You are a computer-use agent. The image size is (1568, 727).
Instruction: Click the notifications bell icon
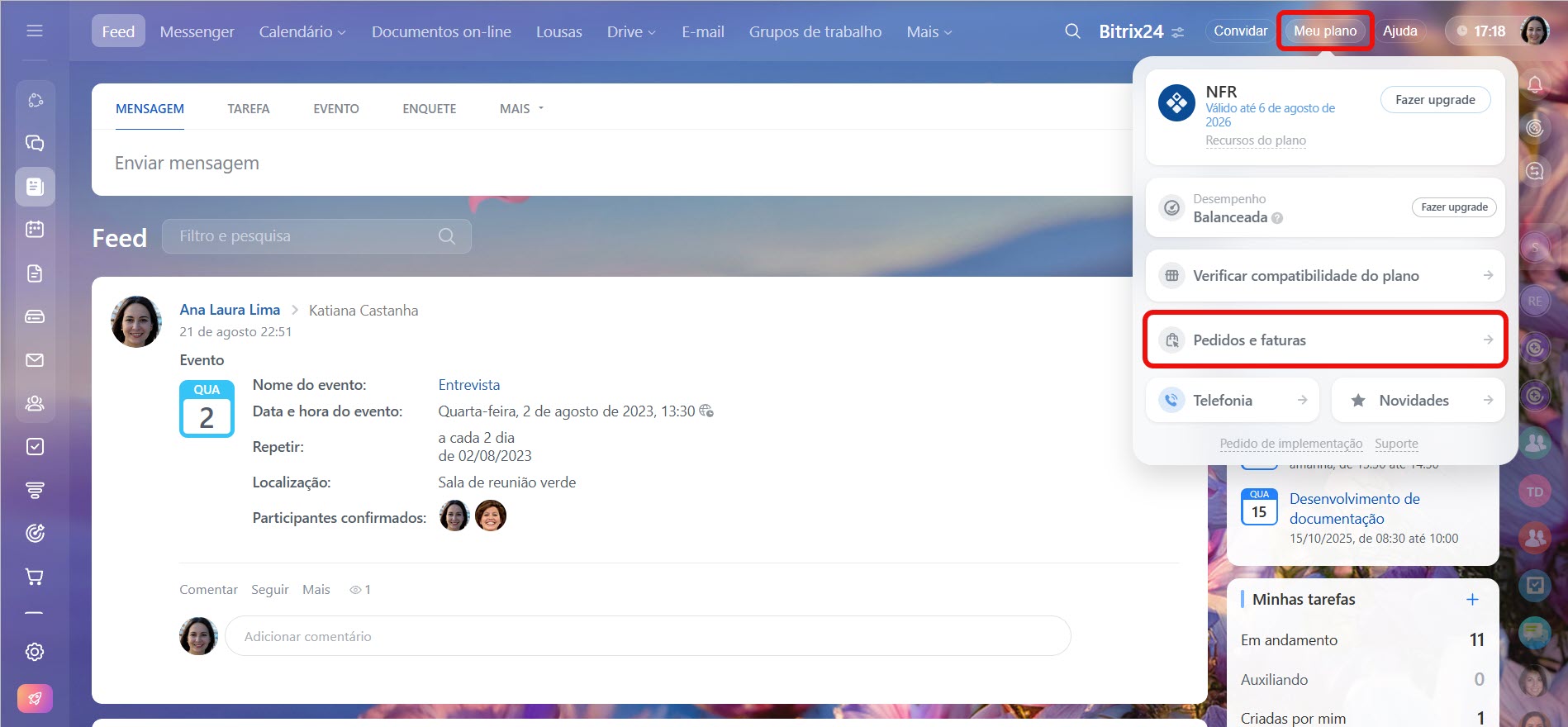coord(1535,84)
